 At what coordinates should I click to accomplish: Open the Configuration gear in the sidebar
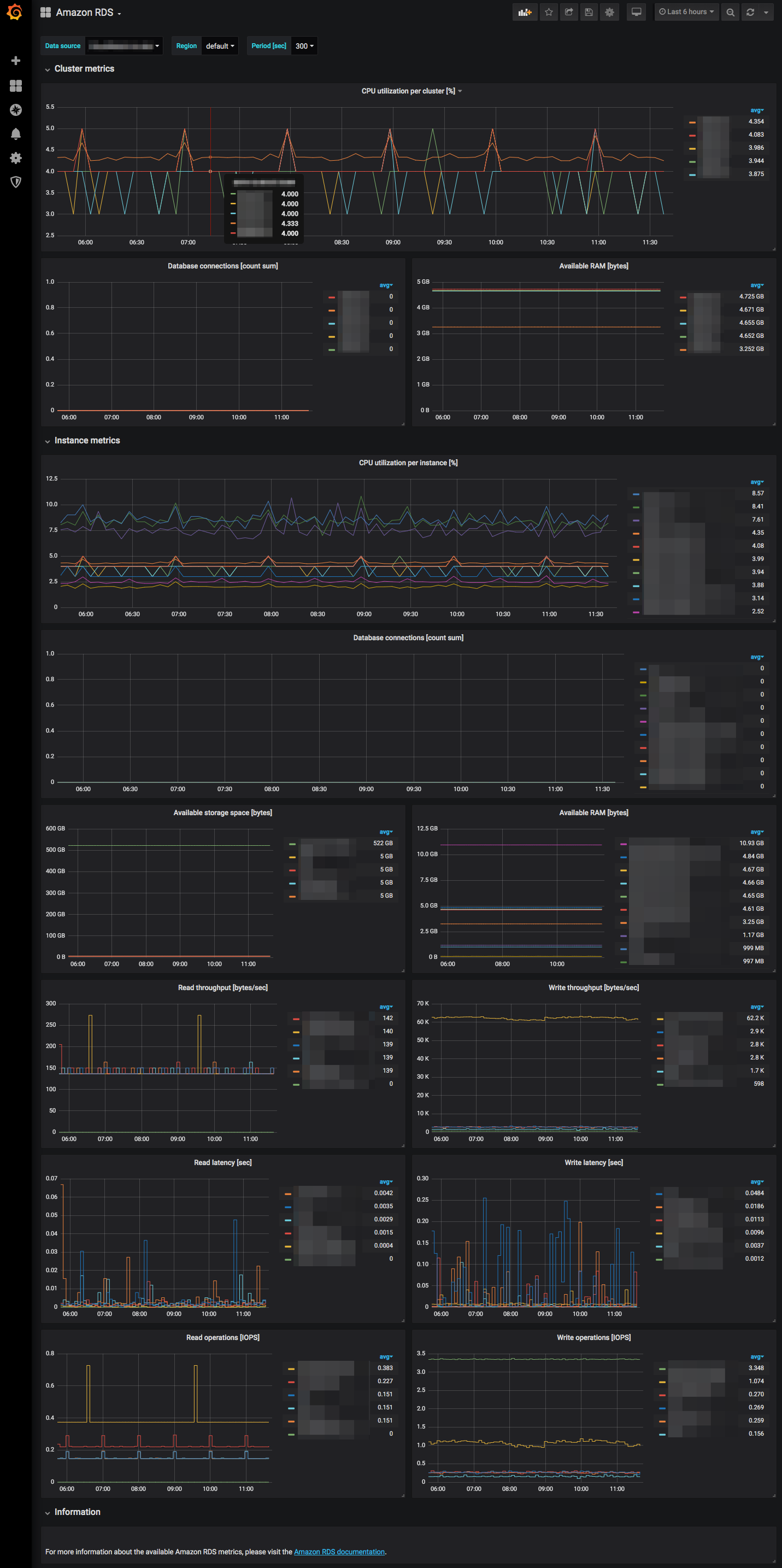[16, 157]
